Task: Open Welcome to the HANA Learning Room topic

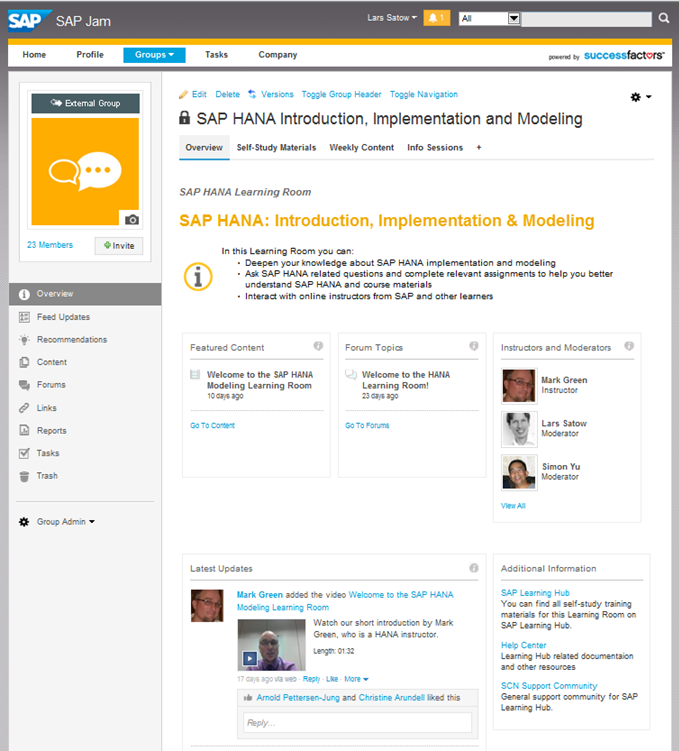Action: [x=406, y=380]
